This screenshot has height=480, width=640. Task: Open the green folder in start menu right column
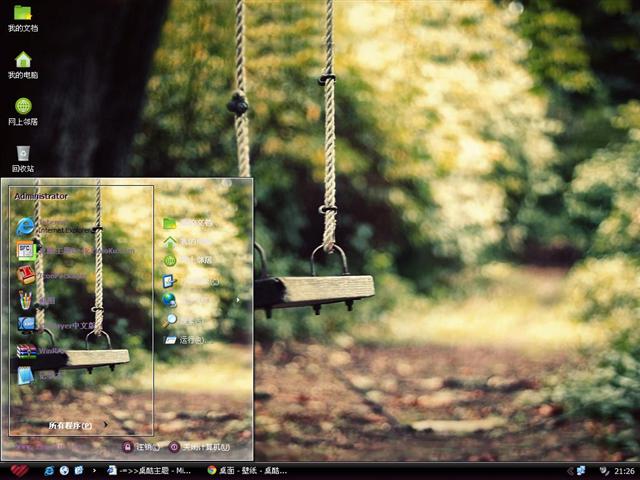click(169, 223)
